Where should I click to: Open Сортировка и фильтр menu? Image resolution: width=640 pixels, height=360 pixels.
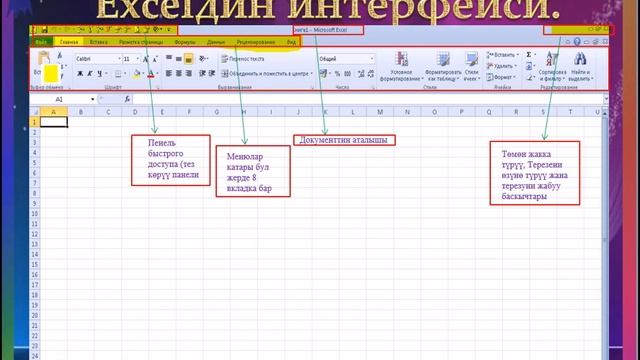coord(552,66)
